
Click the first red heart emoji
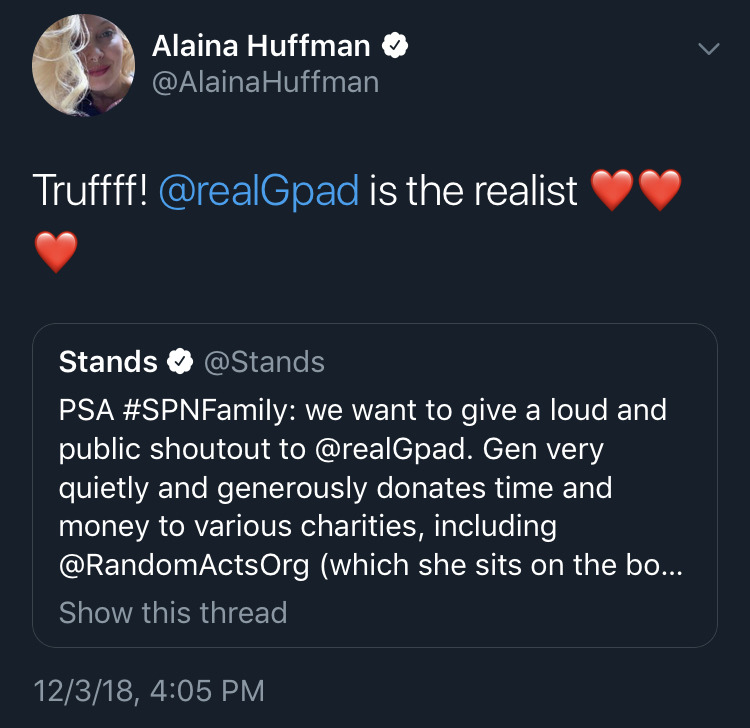(x=612, y=191)
